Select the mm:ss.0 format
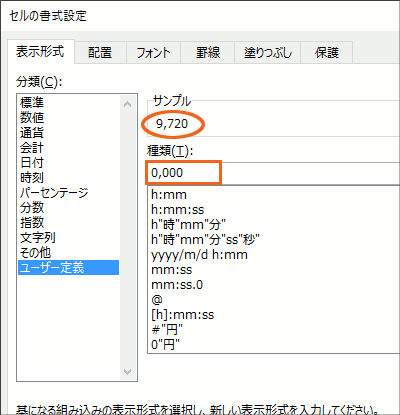400x415 pixels. coord(177,285)
